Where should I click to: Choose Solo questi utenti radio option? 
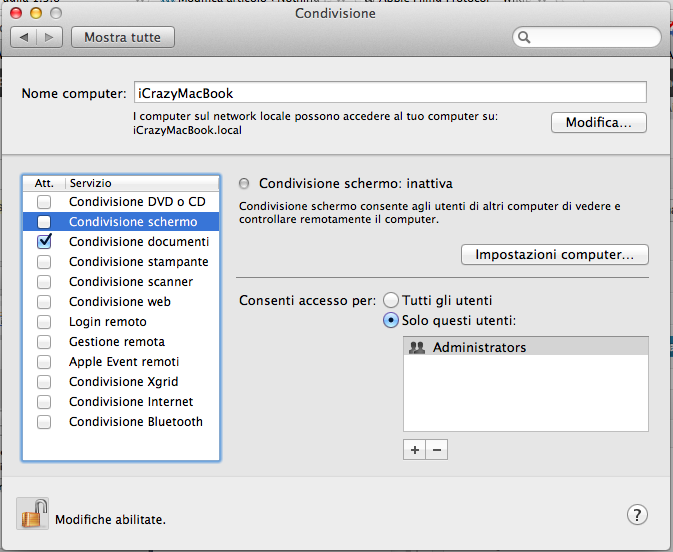pyautogui.click(x=391, y=320)
